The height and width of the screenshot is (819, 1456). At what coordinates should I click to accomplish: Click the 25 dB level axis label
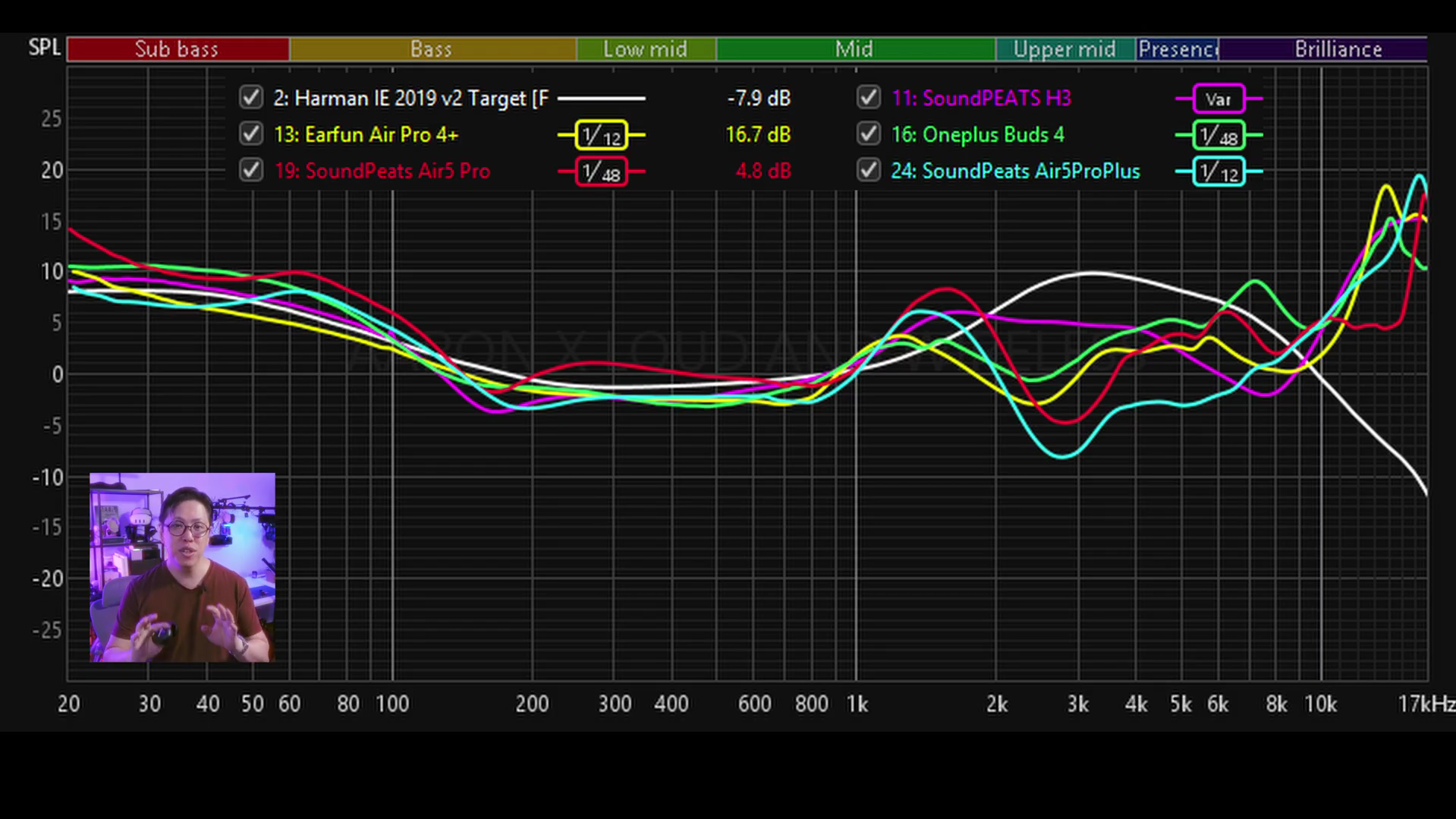pyautogui.click(x=52, y=119)
